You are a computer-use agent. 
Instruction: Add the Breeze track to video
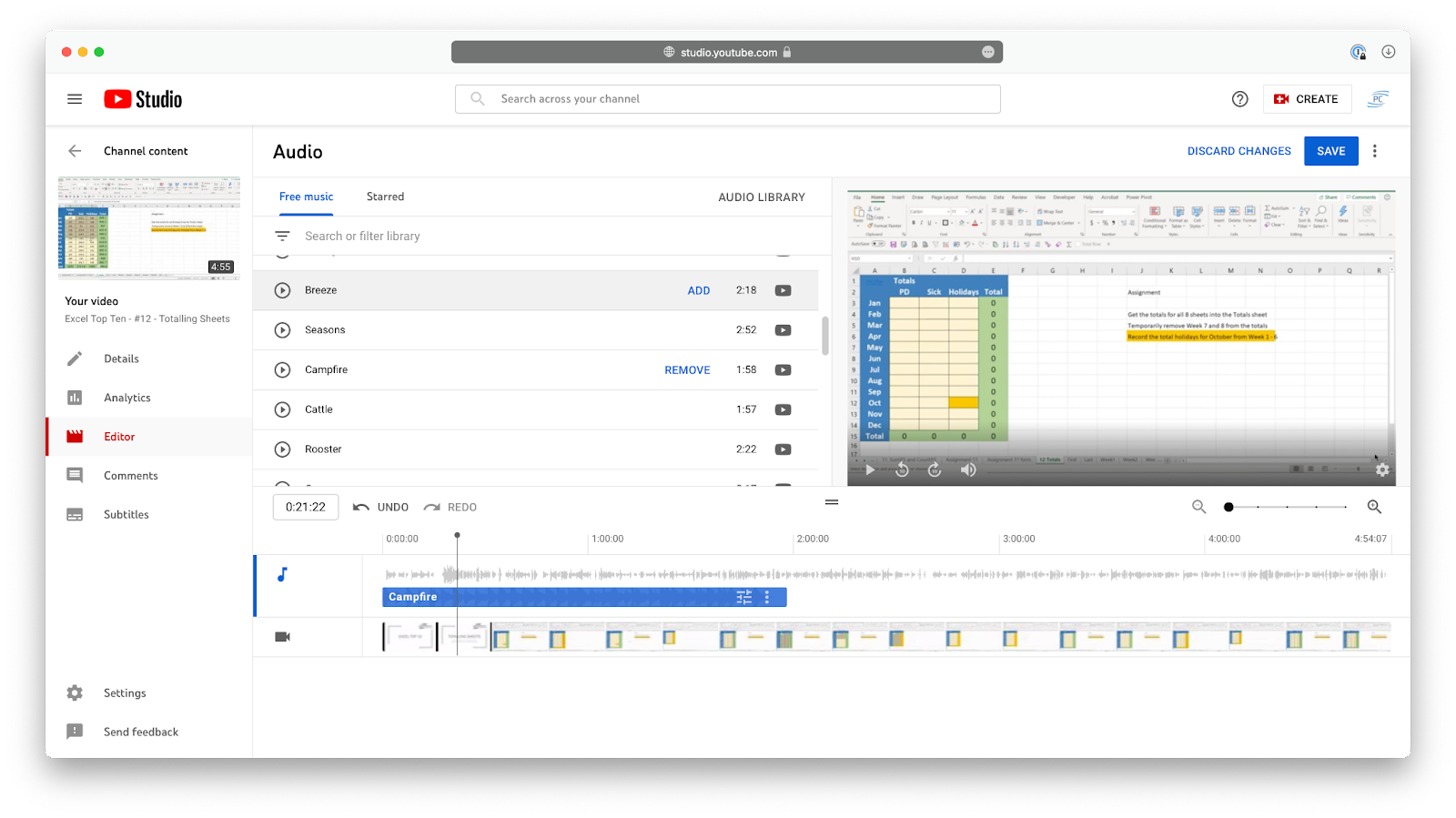pyautogui.click(x=699, y=291)
